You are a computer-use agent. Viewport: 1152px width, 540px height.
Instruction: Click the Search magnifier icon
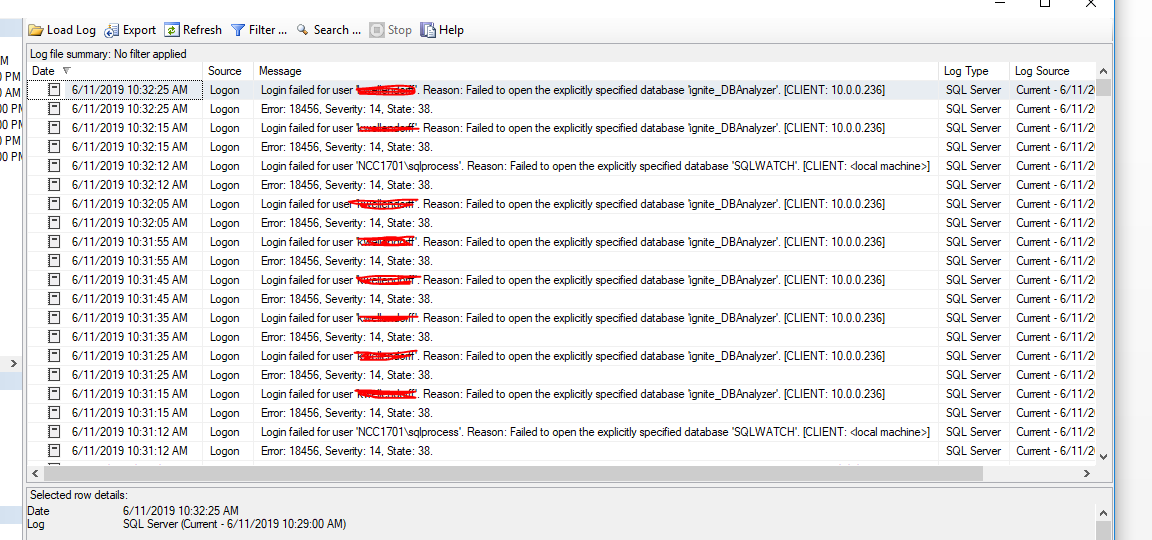(303, 30)
